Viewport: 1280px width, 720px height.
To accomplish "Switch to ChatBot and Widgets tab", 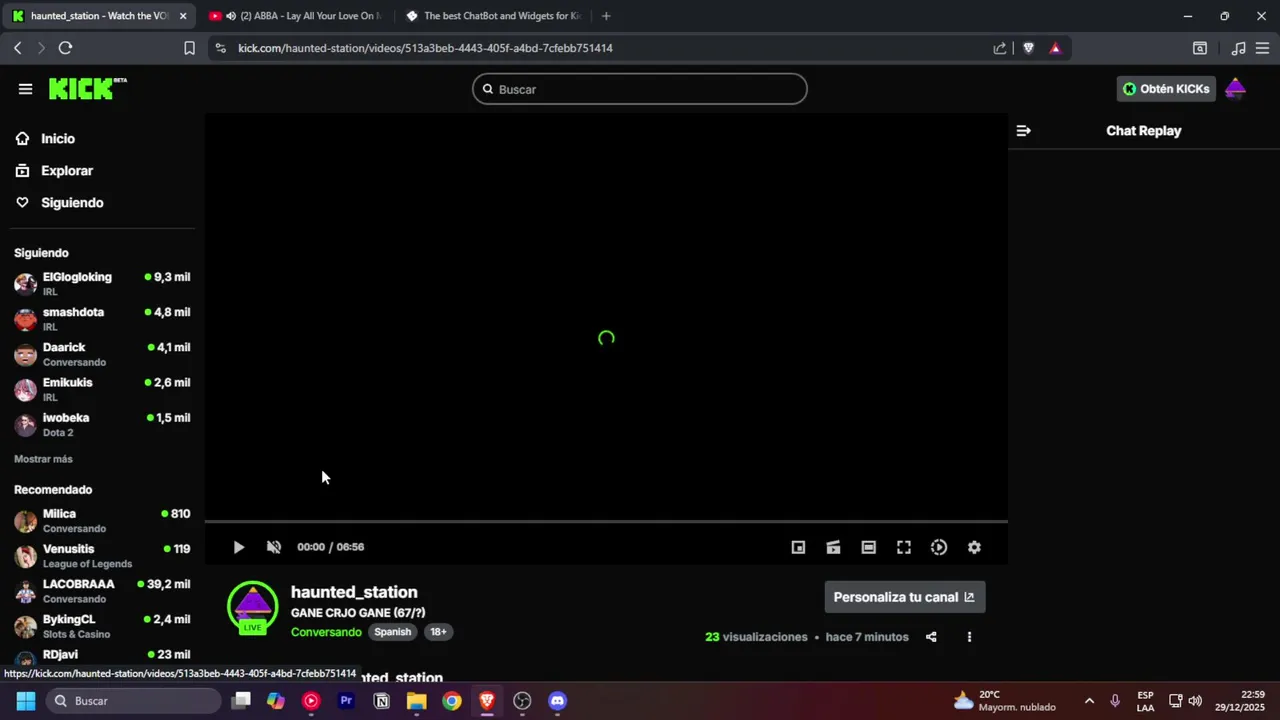I will [x=495, y=16].
